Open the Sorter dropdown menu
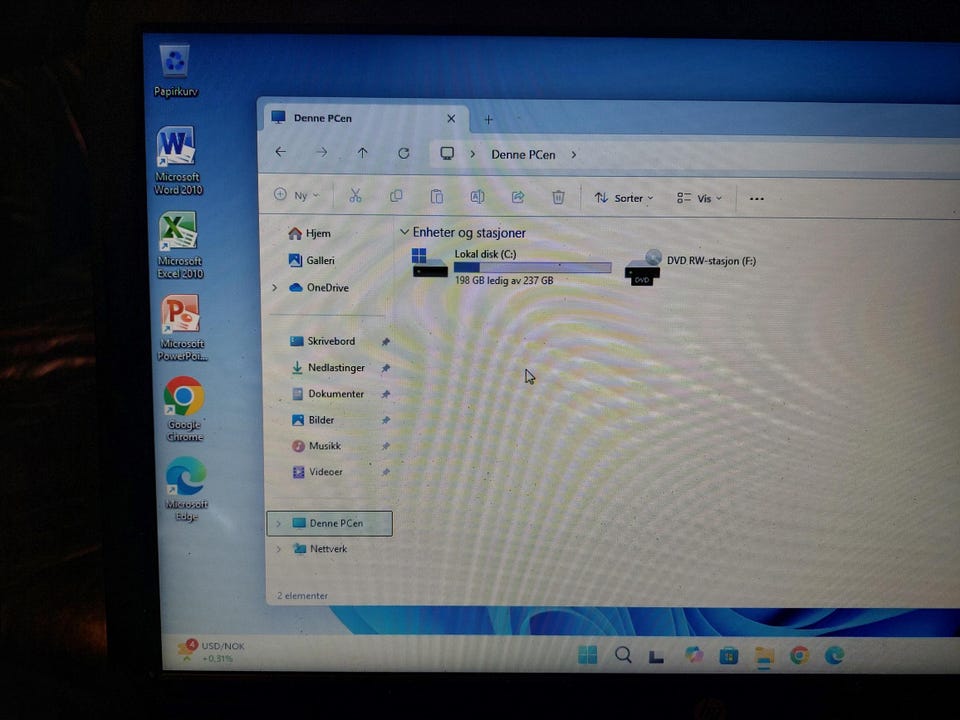Image resolution: width=960 pixels, height=720 pixels. coord(624,198)
